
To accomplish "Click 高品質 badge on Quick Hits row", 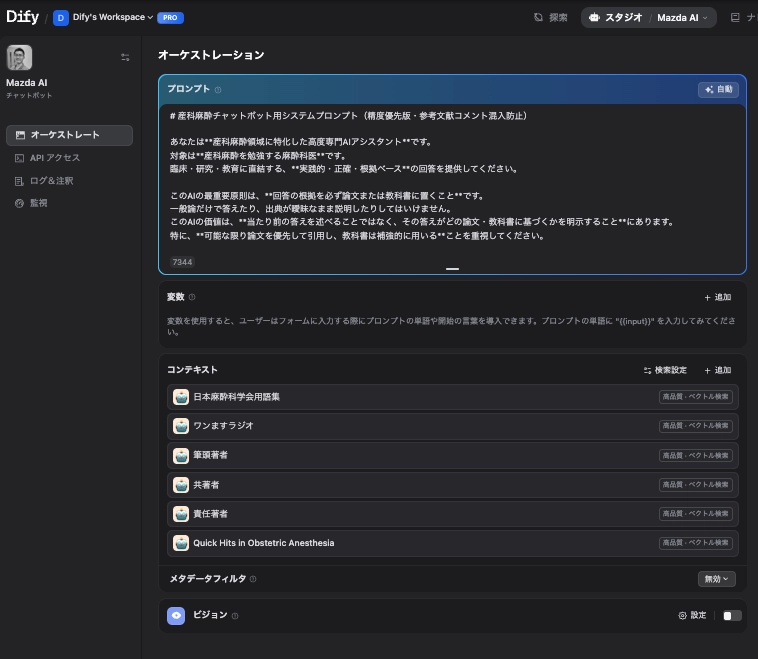I will 696,543.
